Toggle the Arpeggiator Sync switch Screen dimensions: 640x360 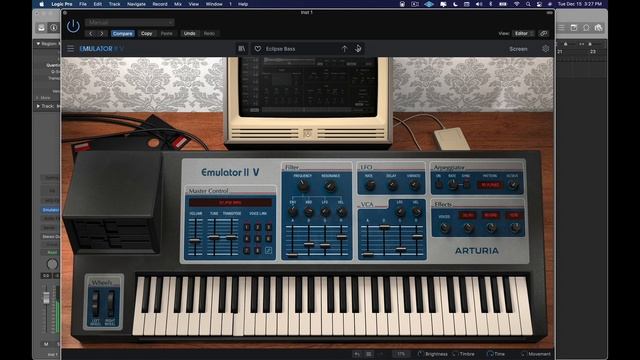[x=466, y=184]
